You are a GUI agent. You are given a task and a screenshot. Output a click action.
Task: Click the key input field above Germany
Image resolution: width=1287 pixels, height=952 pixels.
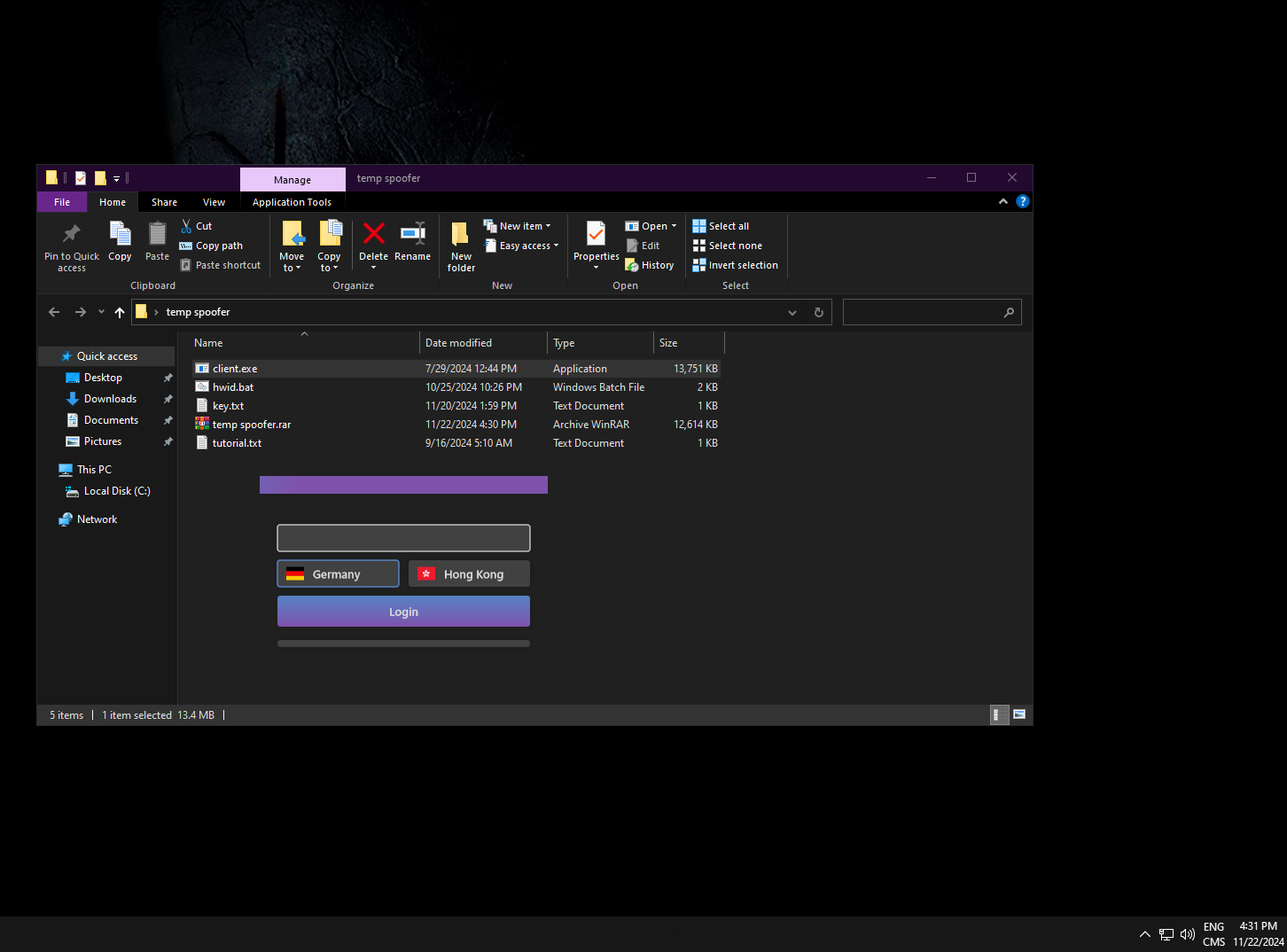pos(403,538)
